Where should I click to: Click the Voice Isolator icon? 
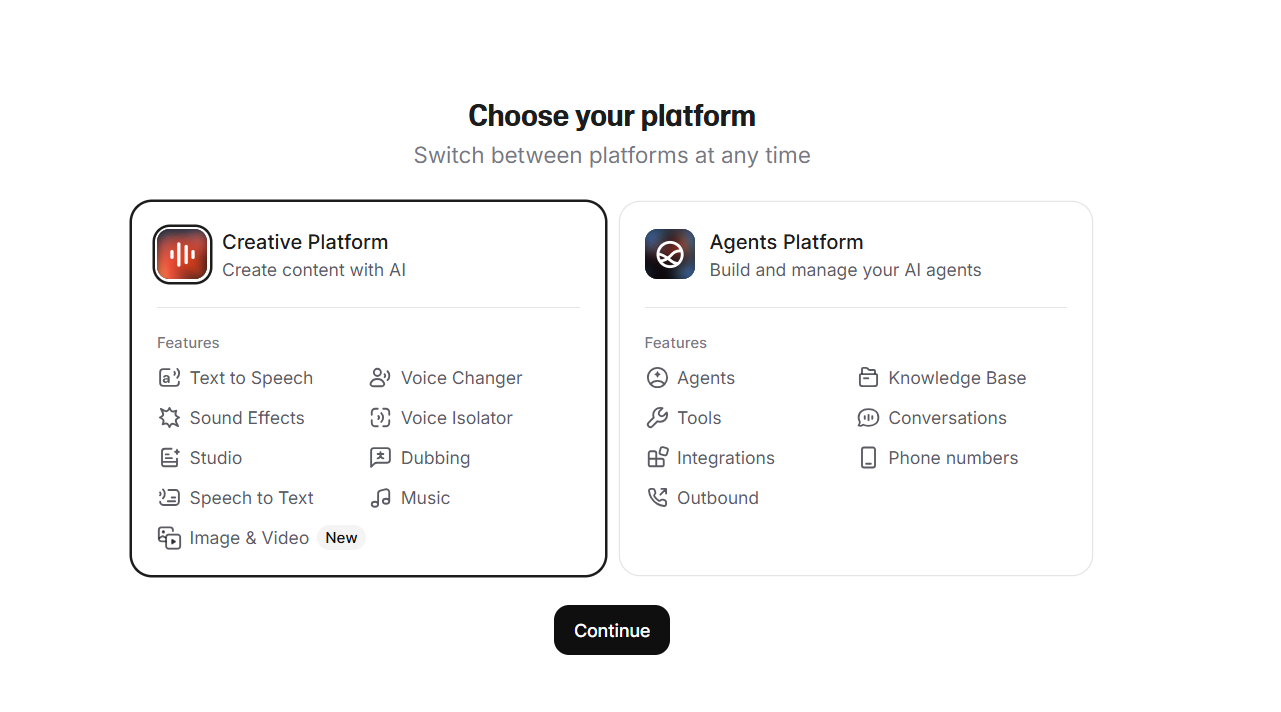380,418
